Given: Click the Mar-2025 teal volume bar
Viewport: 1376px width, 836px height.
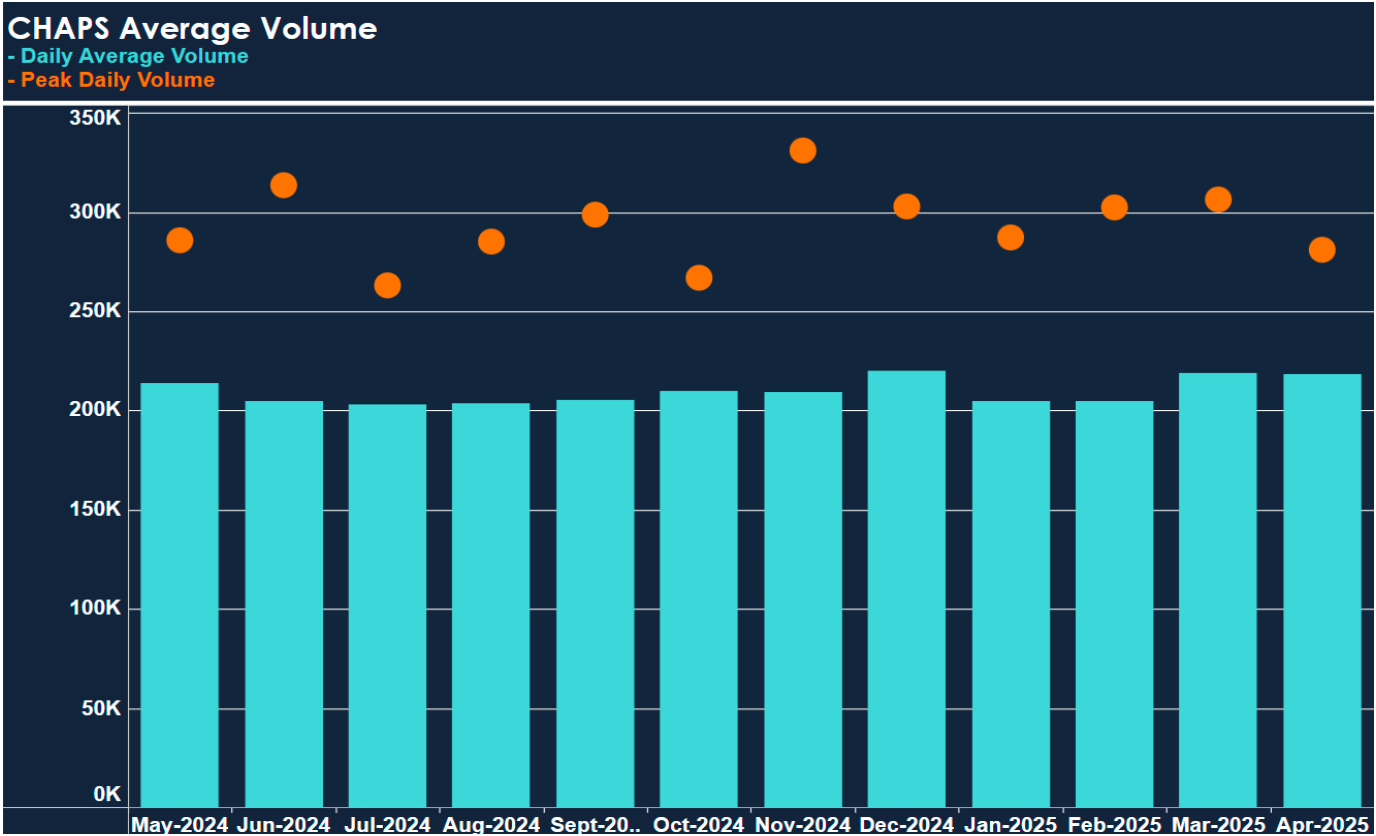Looking at the screenshot, I should coord(1218,590).
